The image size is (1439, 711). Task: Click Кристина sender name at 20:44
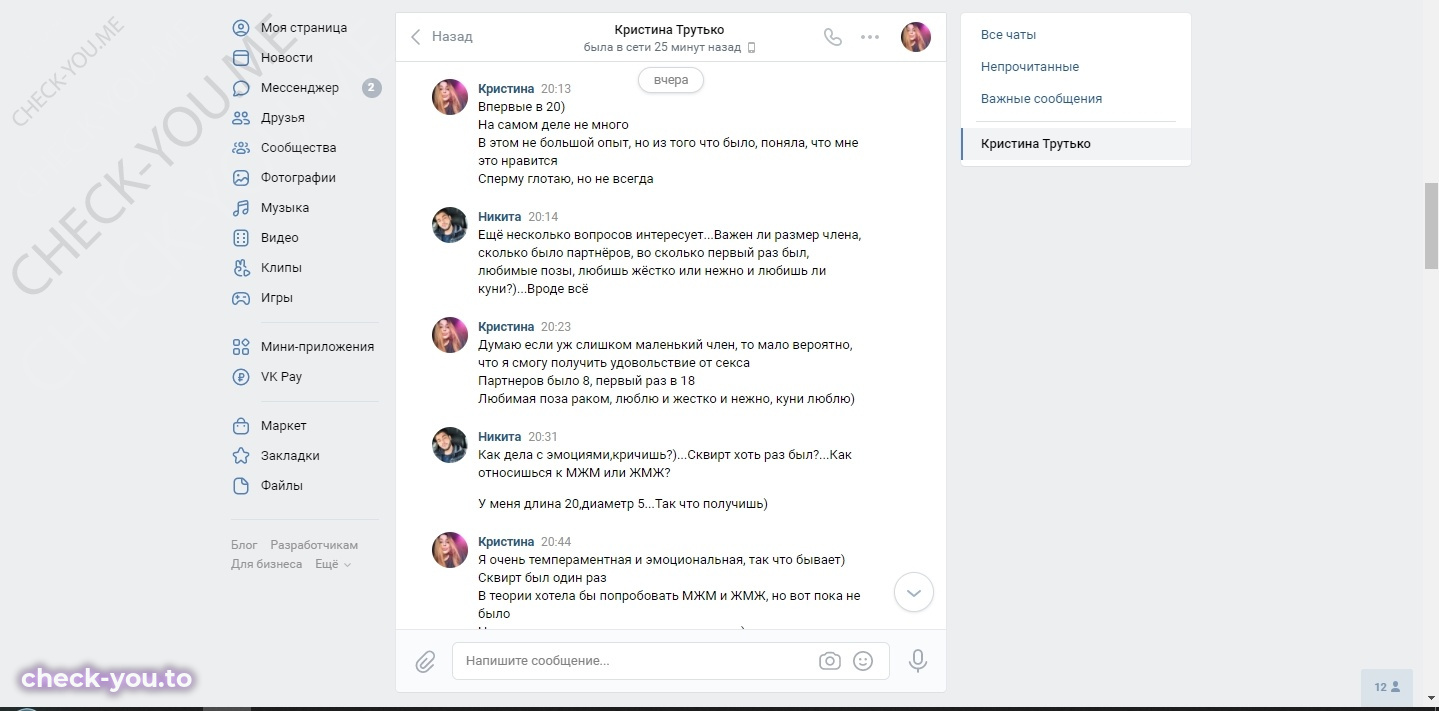(x=506, y=542)
